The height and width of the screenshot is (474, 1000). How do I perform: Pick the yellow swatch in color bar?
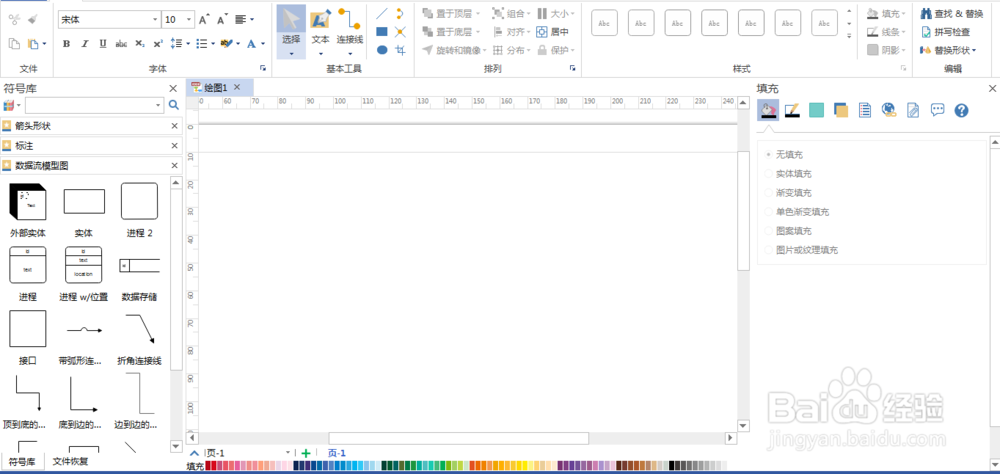524,466
